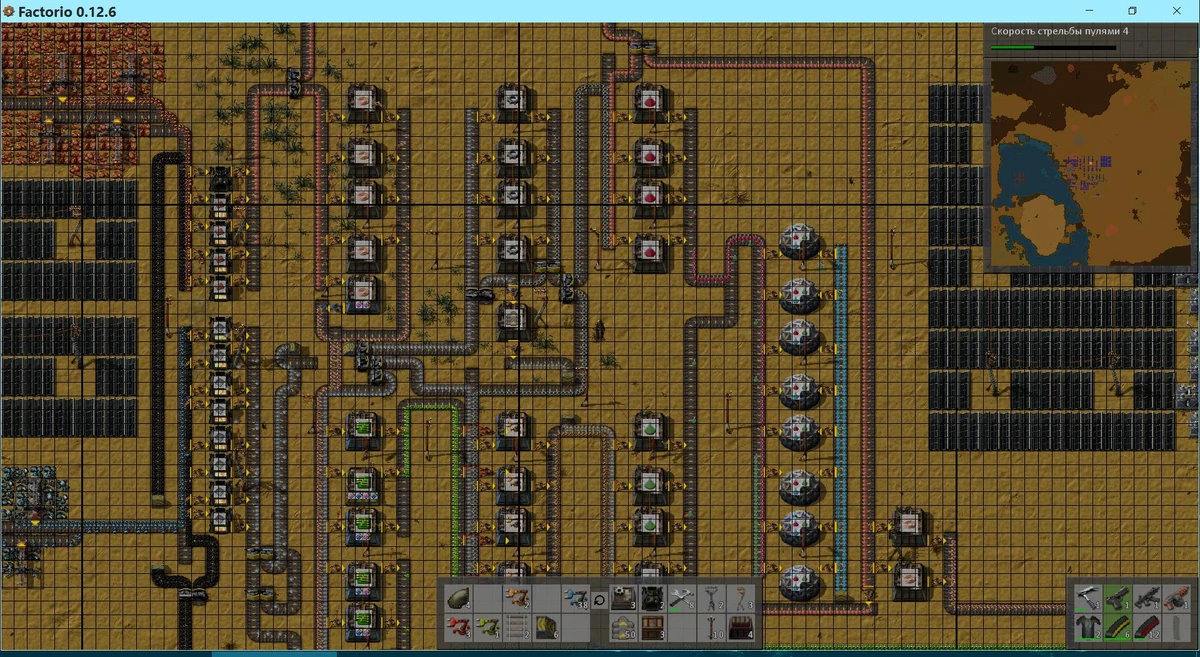Select the fast inserter stack of 38

(x=579, y=599)
